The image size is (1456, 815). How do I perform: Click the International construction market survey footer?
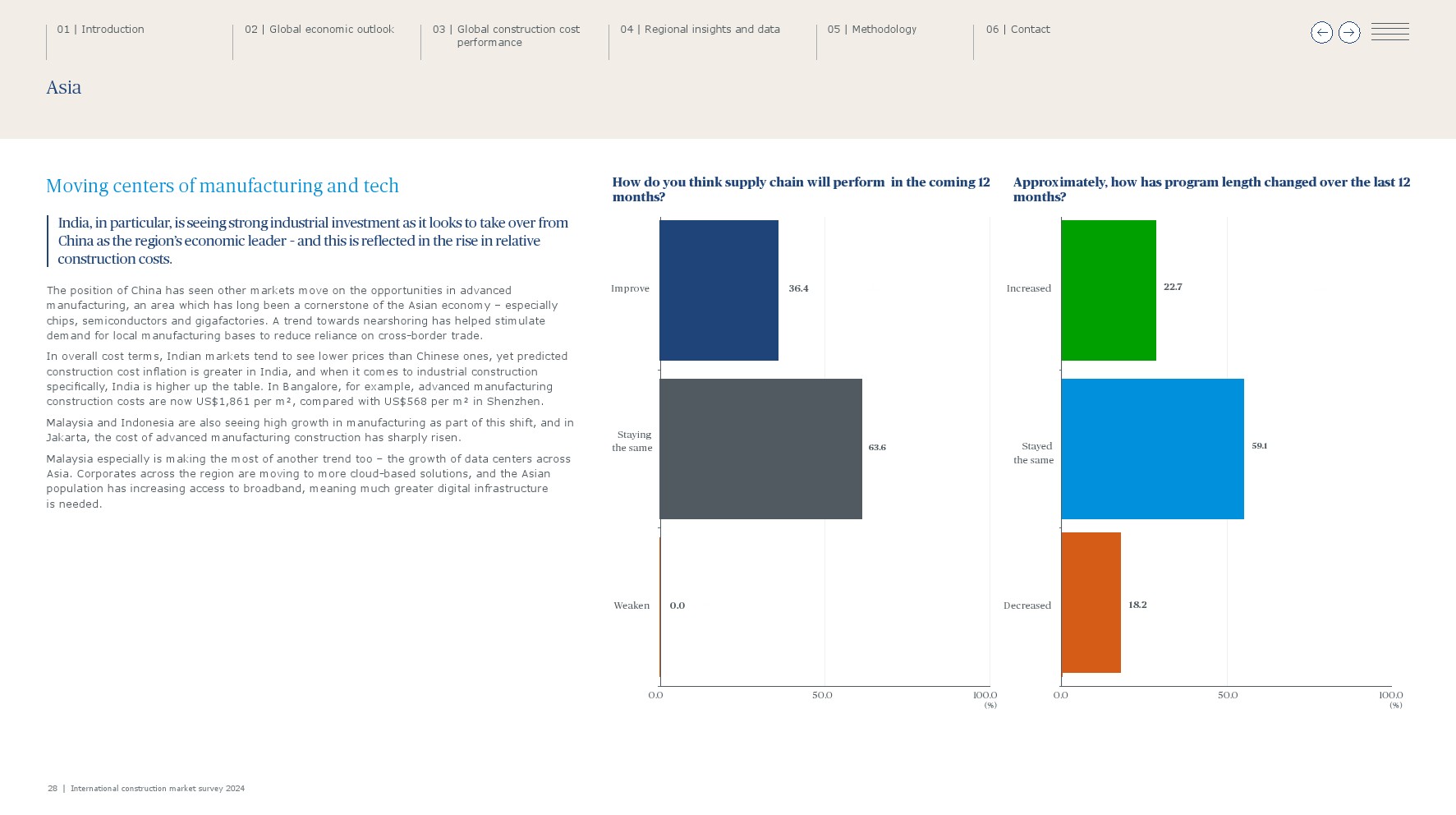[x=157, y=789]
